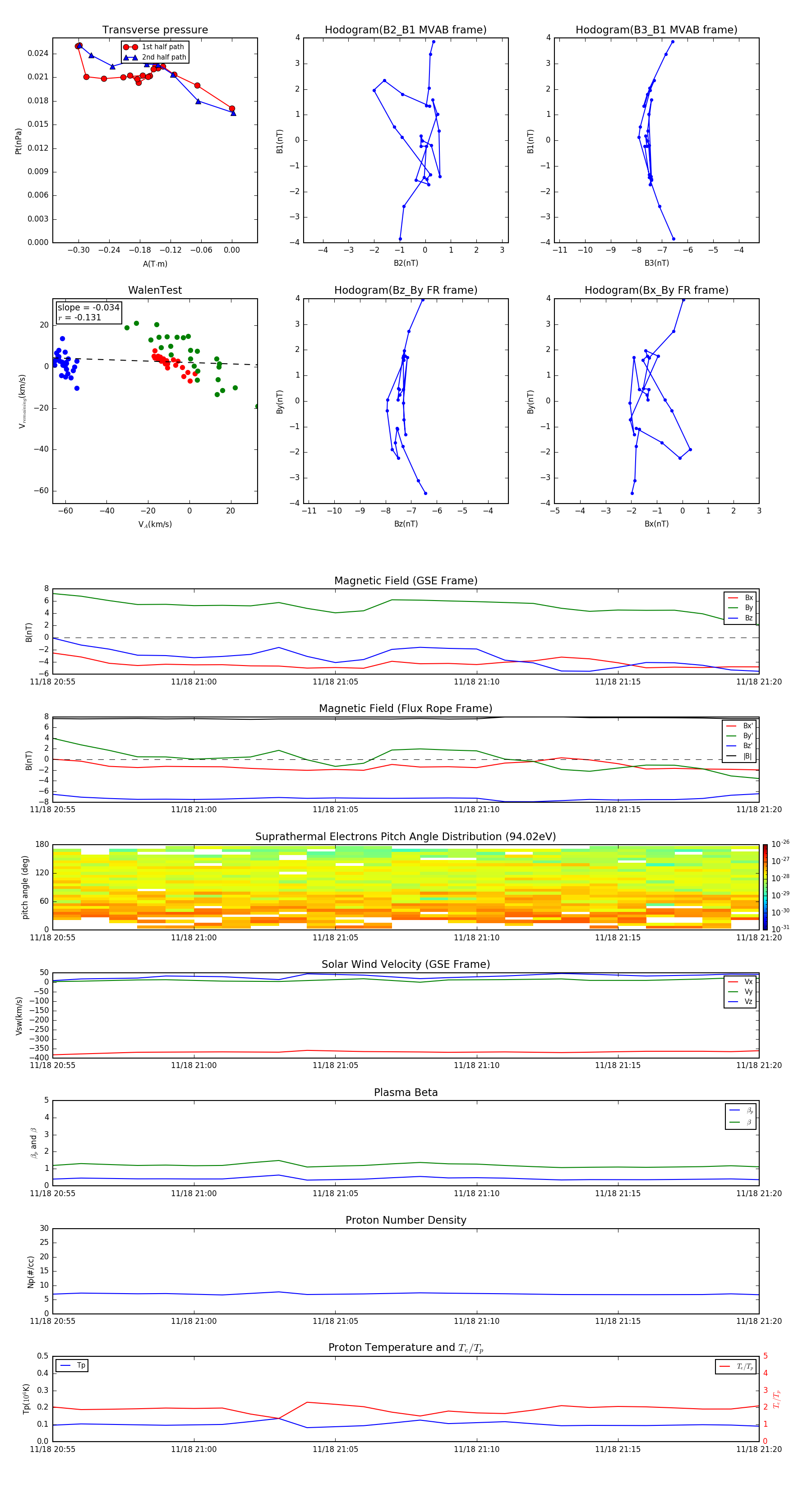Viewport: 812px width, 1489px height.
Task: Click the "Proton Number Density" title
Action: click(x=406, y=1220)
